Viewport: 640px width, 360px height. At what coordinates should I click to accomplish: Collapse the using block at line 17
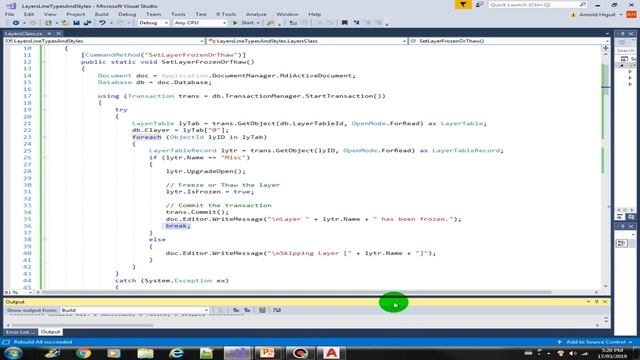click(44, 96)
